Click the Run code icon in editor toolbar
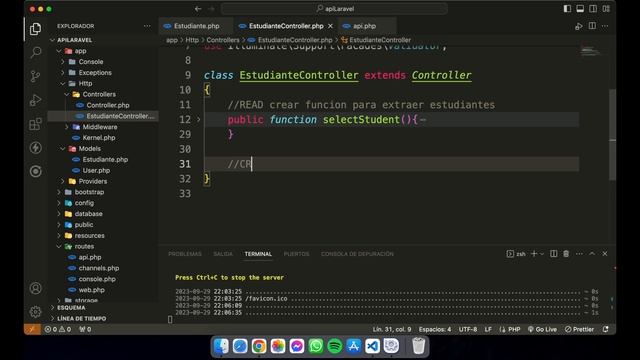 [579, 26]
